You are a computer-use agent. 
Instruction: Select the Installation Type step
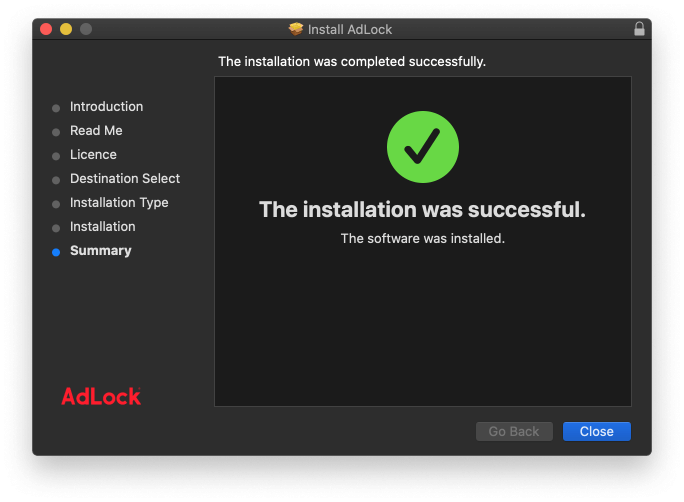coord(119,203)
